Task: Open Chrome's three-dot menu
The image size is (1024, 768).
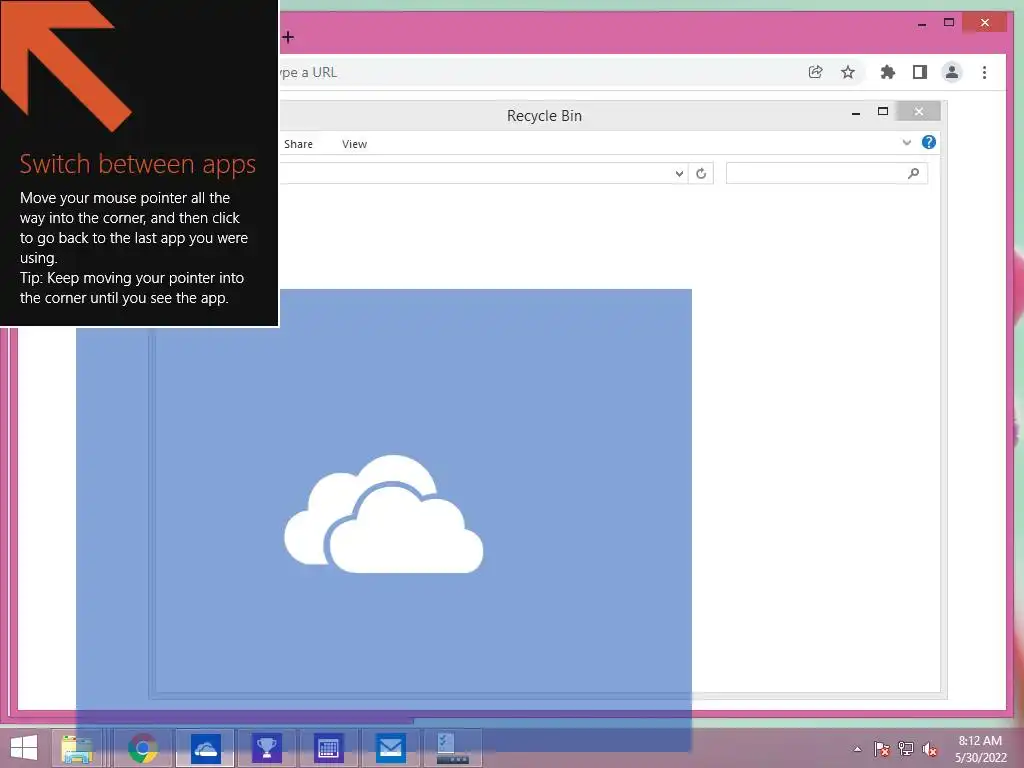Action: click(x=984, y=72)
